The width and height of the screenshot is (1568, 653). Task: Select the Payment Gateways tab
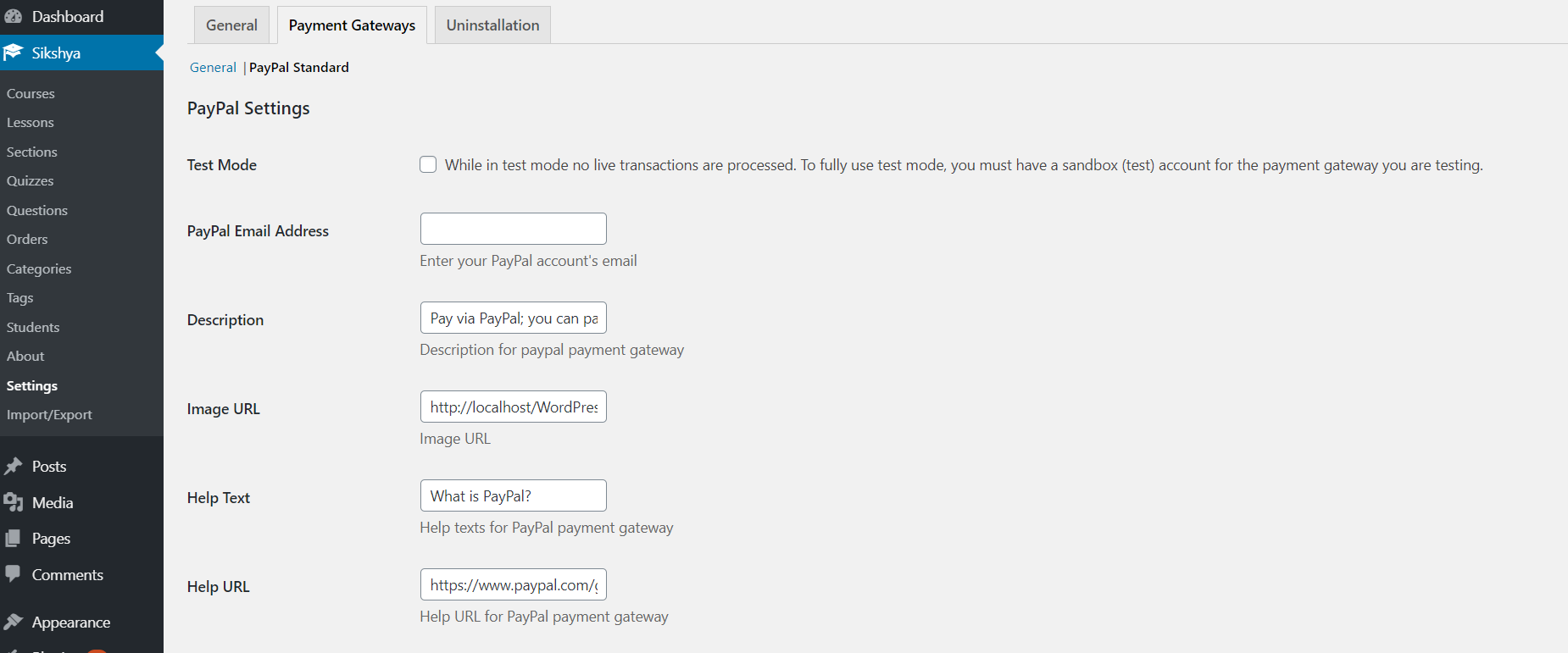point(352,25)
